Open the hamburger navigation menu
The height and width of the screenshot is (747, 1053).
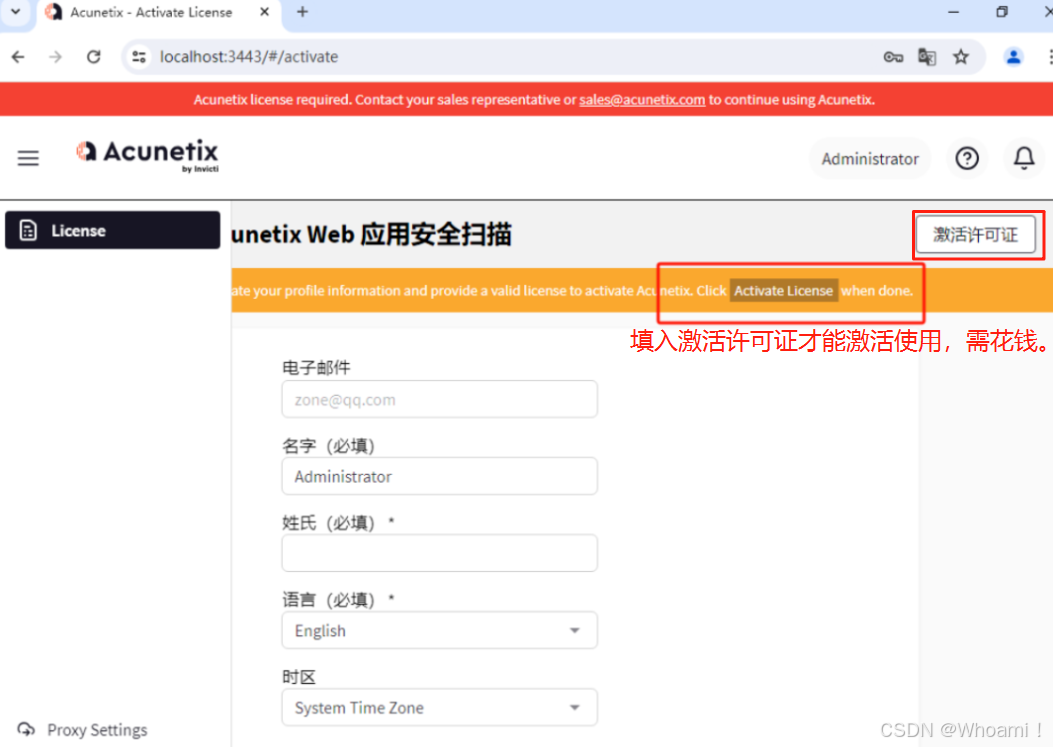pyautogui.click(x=28, y=158)
